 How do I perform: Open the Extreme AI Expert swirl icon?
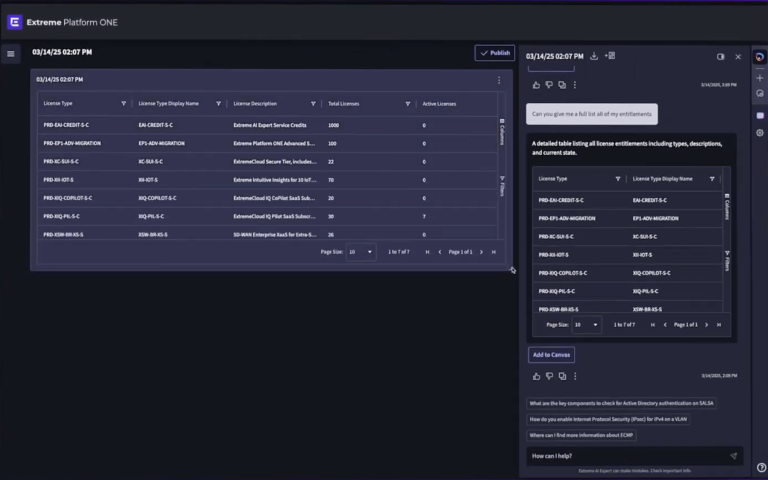760,57
